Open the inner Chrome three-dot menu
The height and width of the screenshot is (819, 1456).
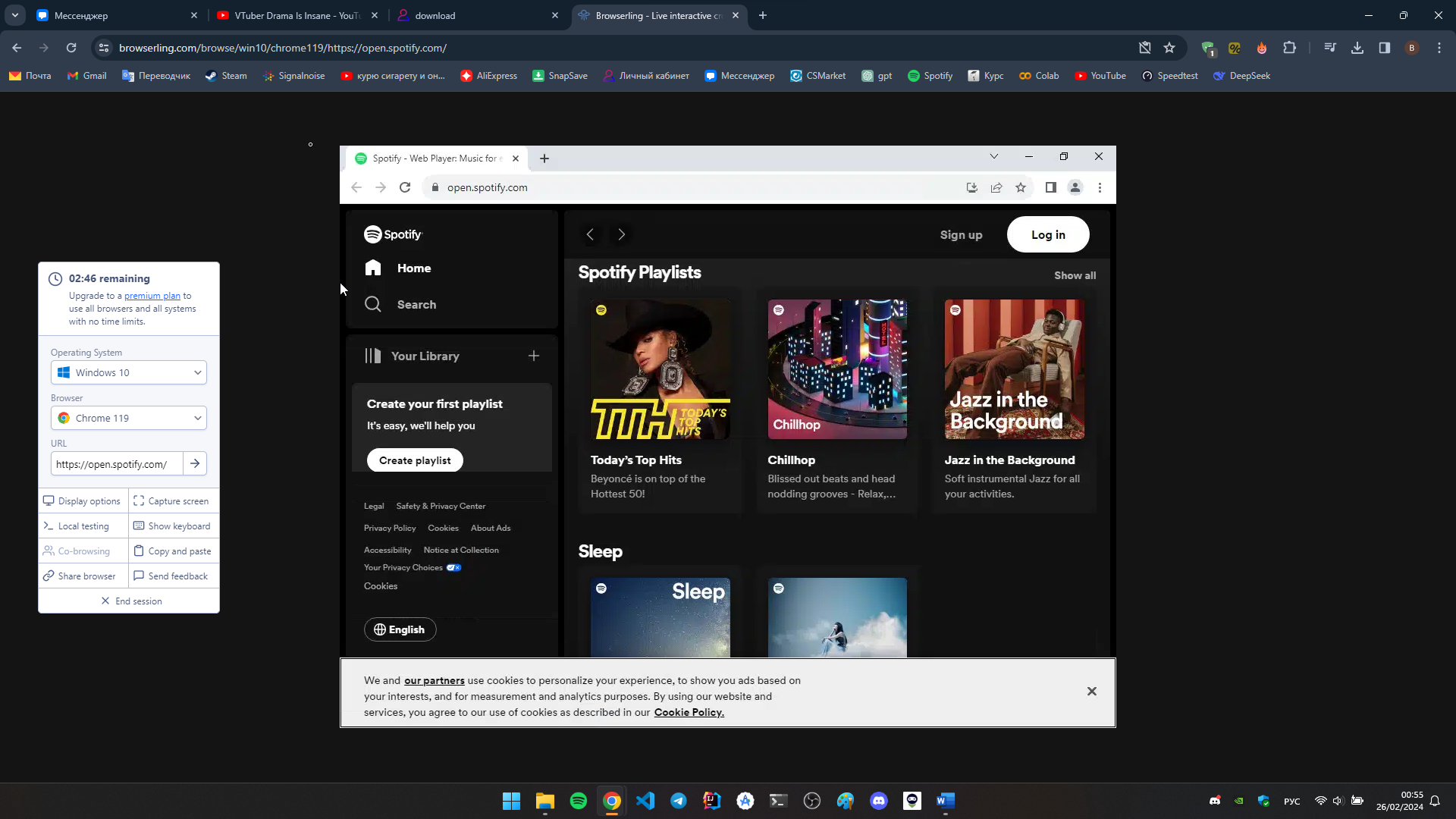click(x=1100, y=187)
